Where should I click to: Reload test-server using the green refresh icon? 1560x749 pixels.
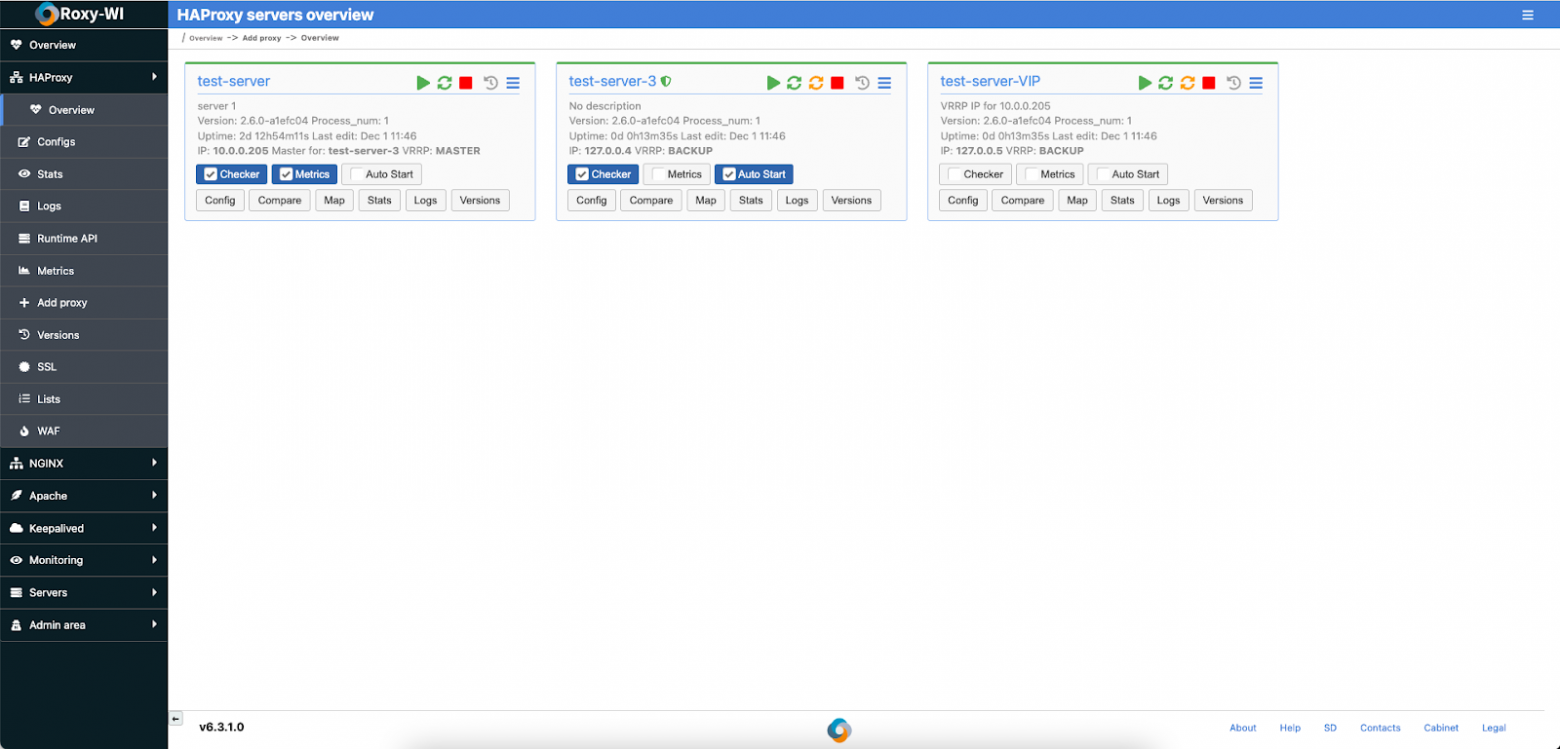pyautogui.click(x=445, y=83)
